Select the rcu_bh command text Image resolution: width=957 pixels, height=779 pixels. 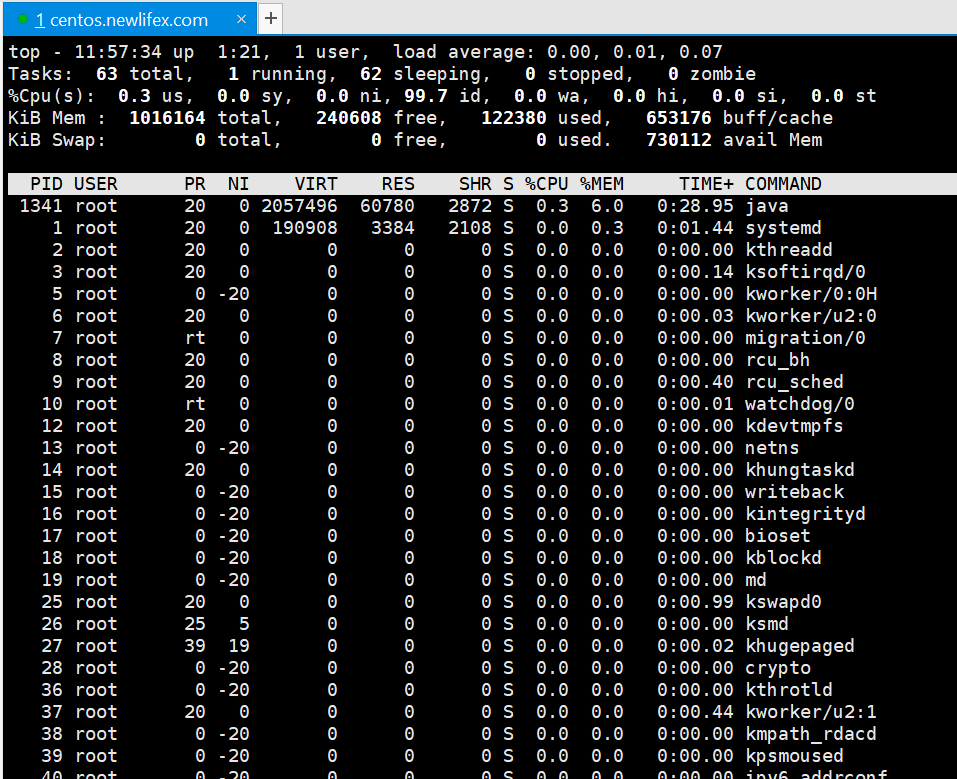point(778,360)
